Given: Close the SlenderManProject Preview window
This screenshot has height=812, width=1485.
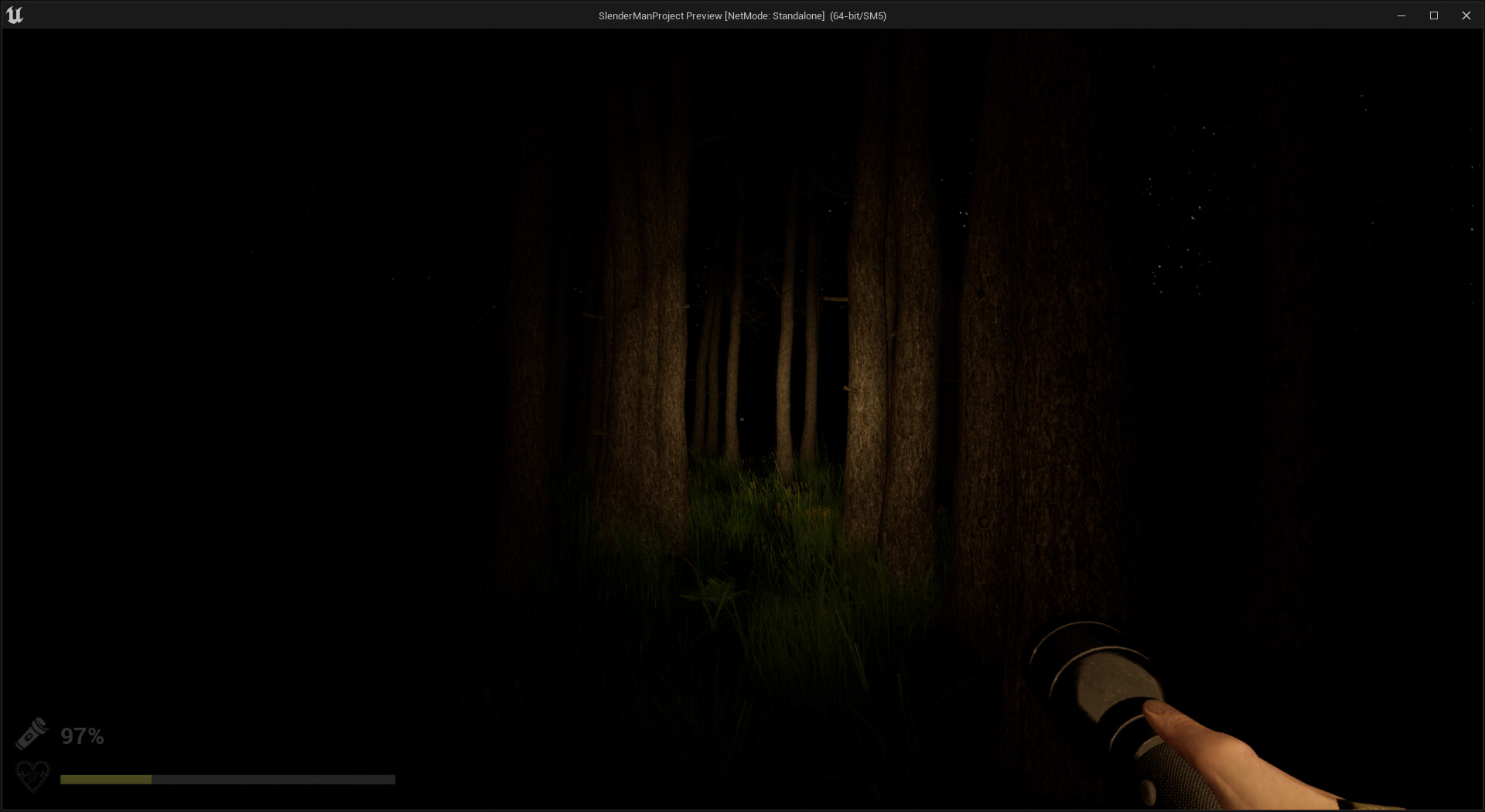Looking at the screenshot, I should coord(1466,15).
